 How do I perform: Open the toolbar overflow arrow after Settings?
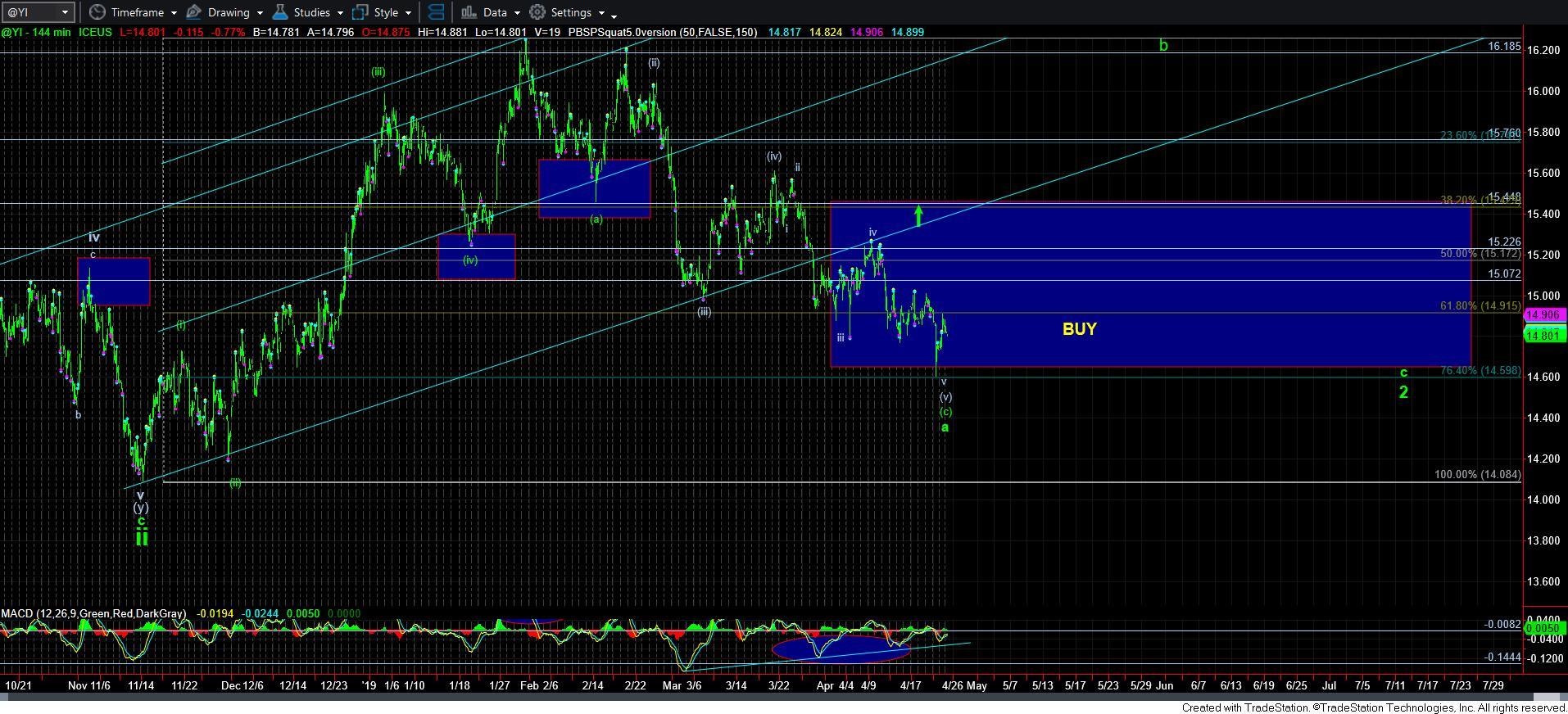(614, 15)
